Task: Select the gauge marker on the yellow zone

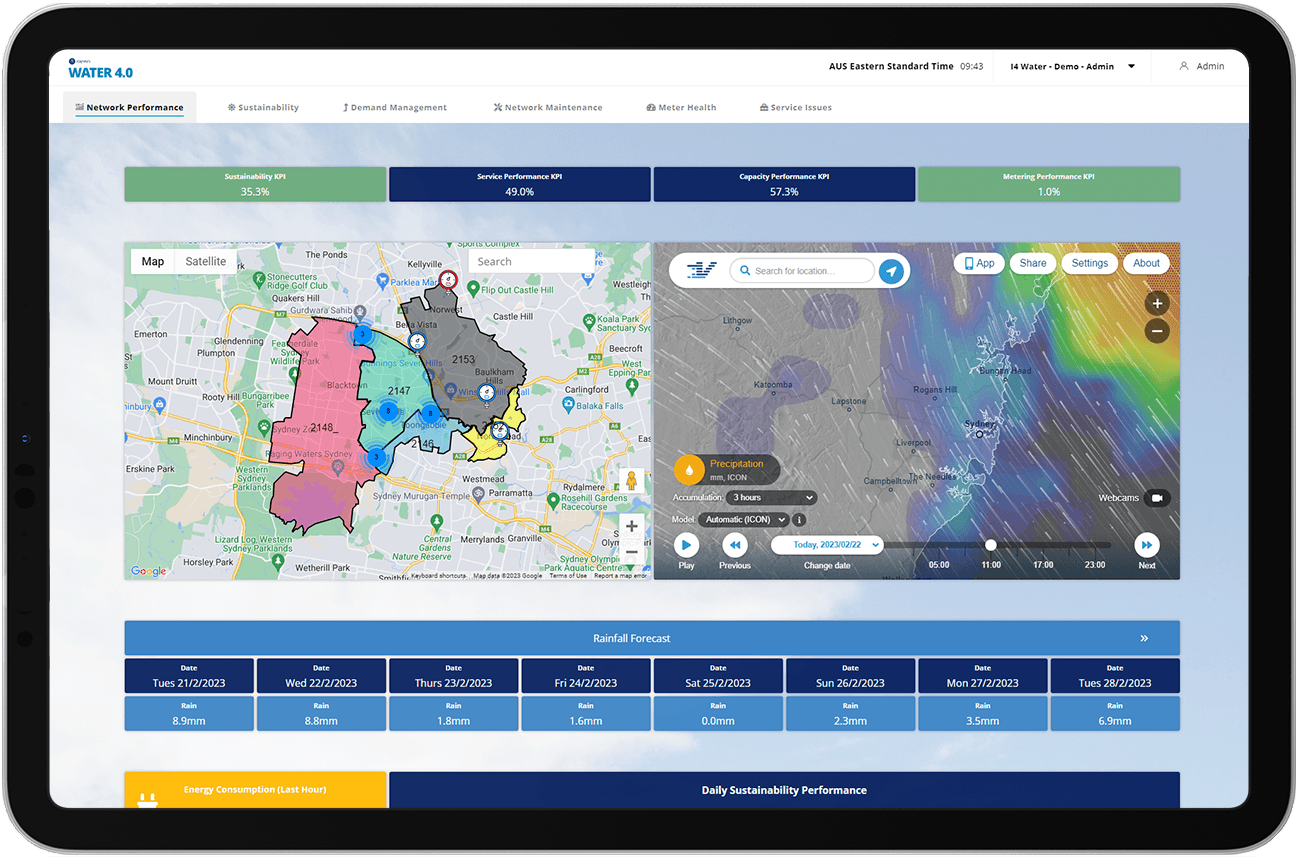Action: (500, 431)
